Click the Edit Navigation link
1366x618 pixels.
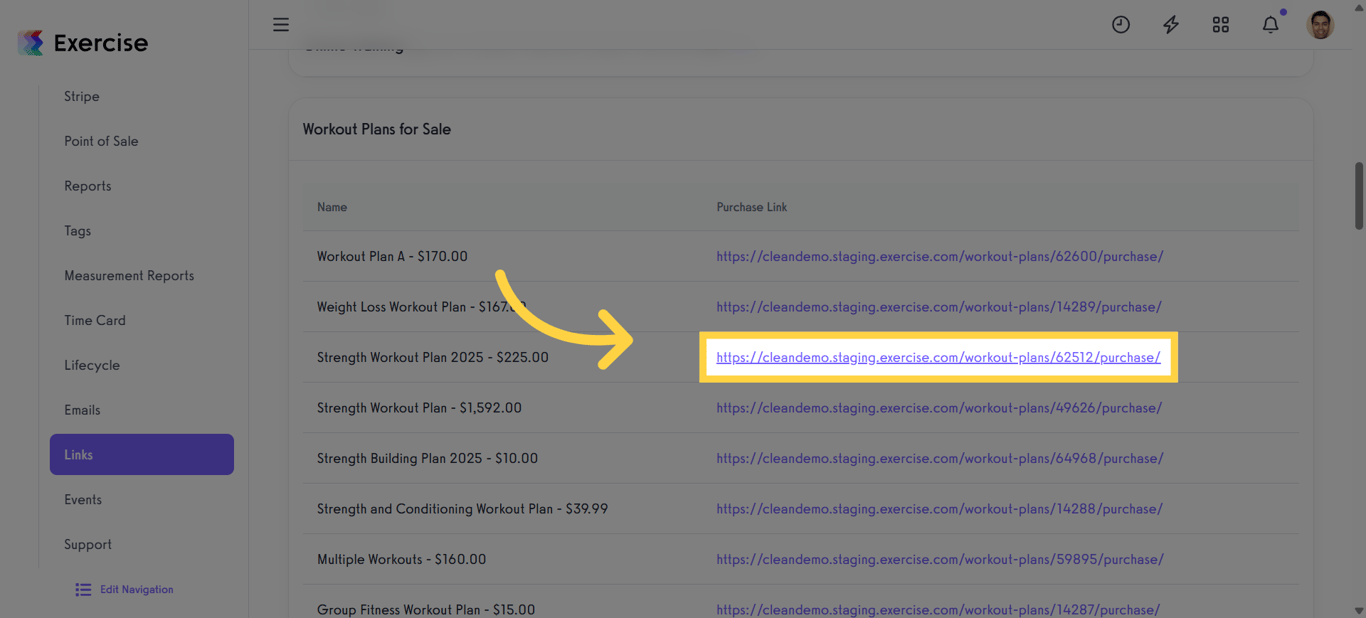tap(137, 590)
